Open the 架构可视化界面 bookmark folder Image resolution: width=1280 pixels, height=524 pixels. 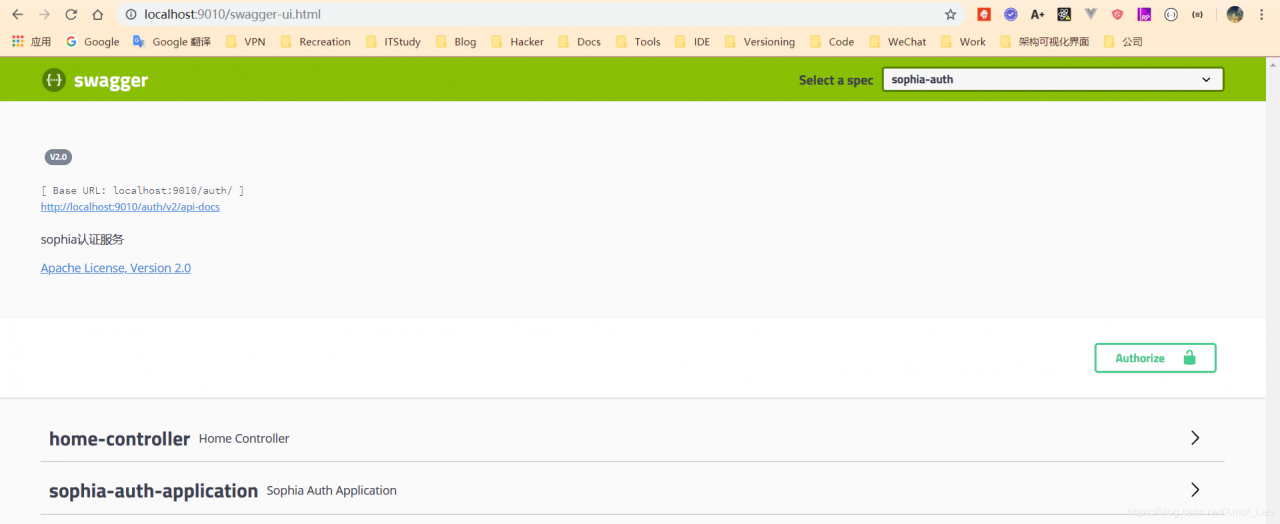tap(1044, 42)
